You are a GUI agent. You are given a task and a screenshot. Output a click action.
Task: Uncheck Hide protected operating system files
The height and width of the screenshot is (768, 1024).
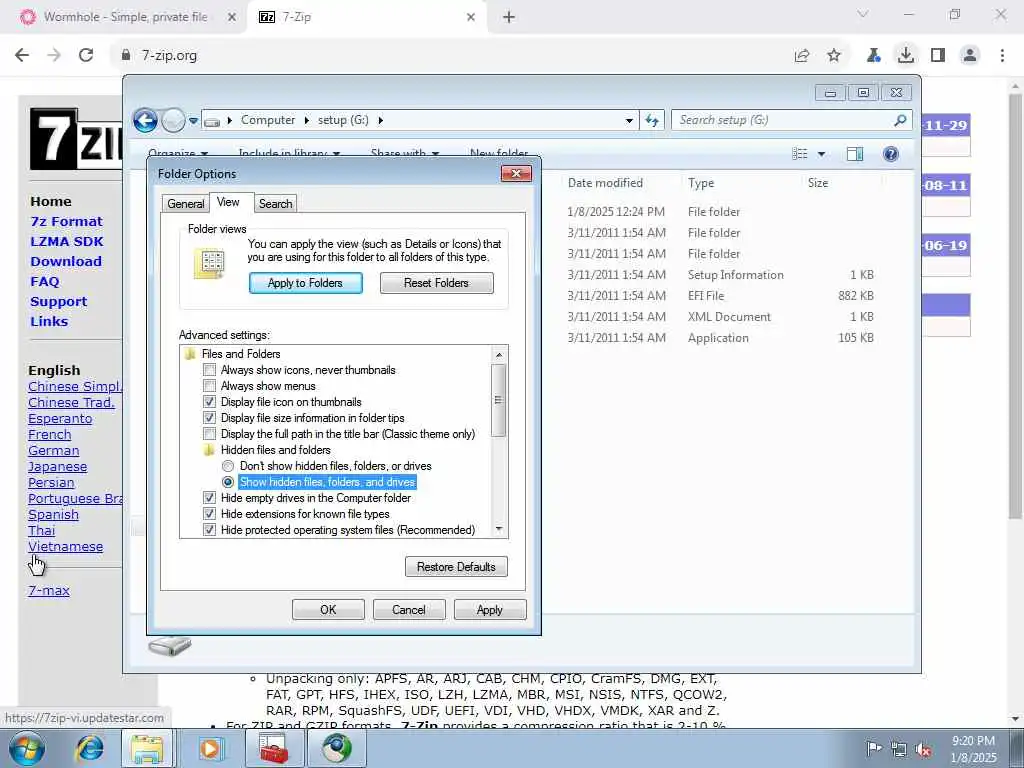pyautogui.click(x=210, y=530)
